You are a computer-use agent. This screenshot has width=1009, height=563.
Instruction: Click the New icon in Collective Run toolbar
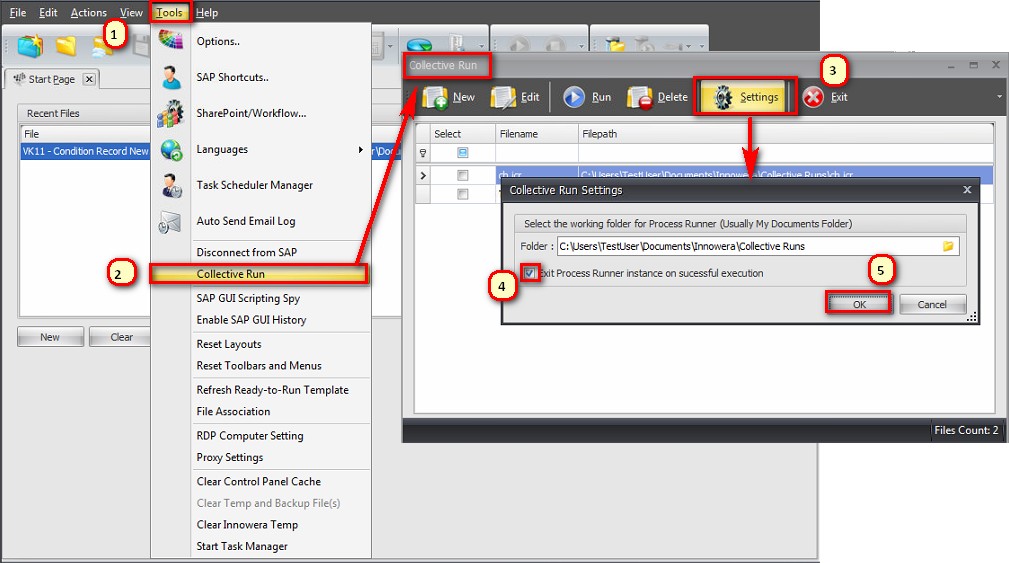(436, 97)
